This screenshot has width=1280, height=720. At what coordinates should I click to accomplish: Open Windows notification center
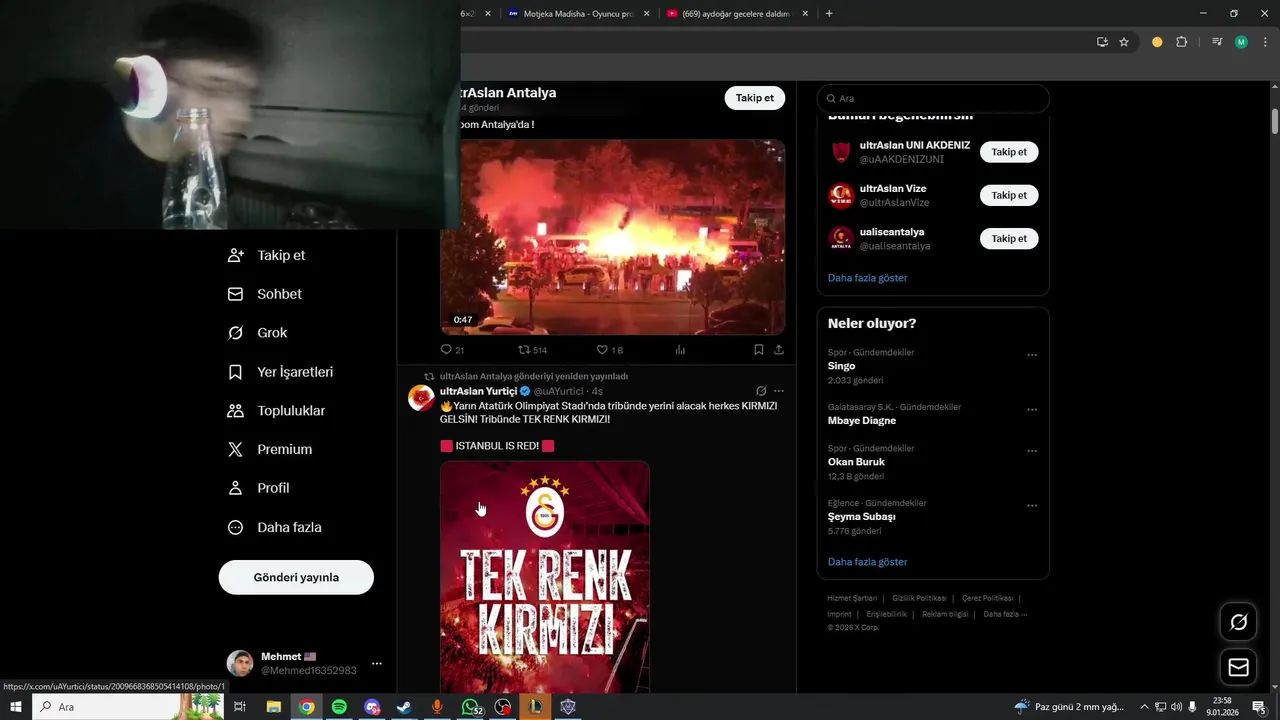[x=1259, y=707]
